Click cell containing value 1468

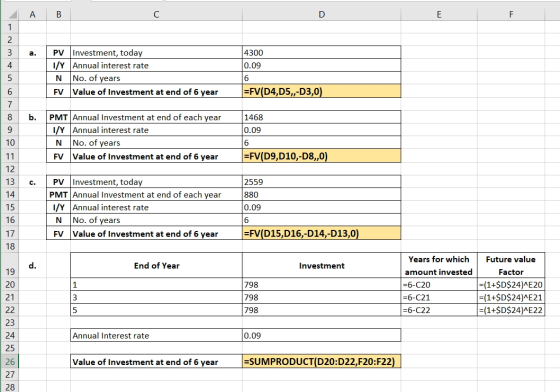point(321,117)
